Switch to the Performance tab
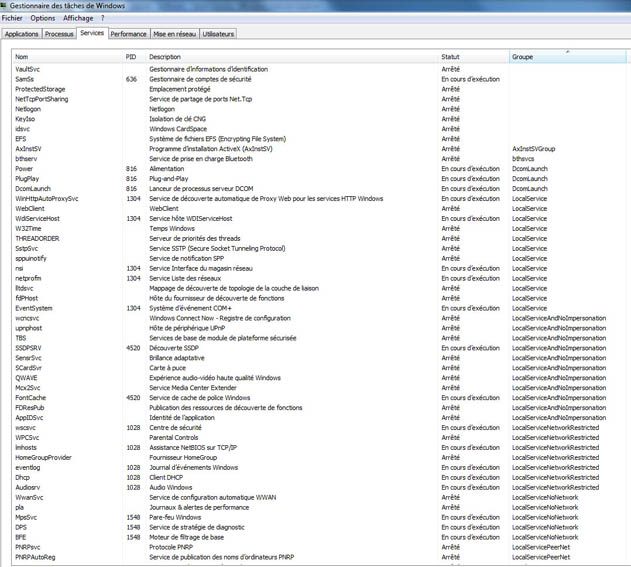 (129, 34)
